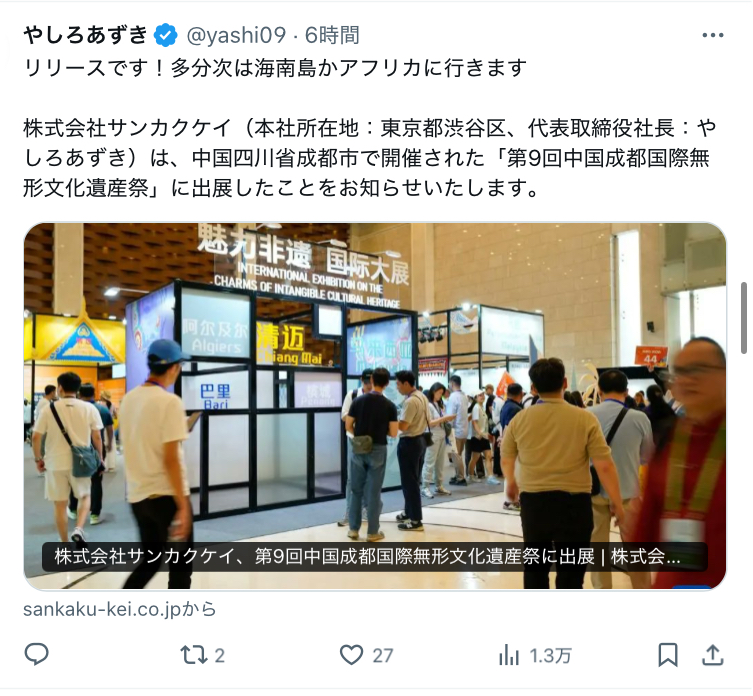Click the vertical scrollbar thumb

tap(744, 318)
